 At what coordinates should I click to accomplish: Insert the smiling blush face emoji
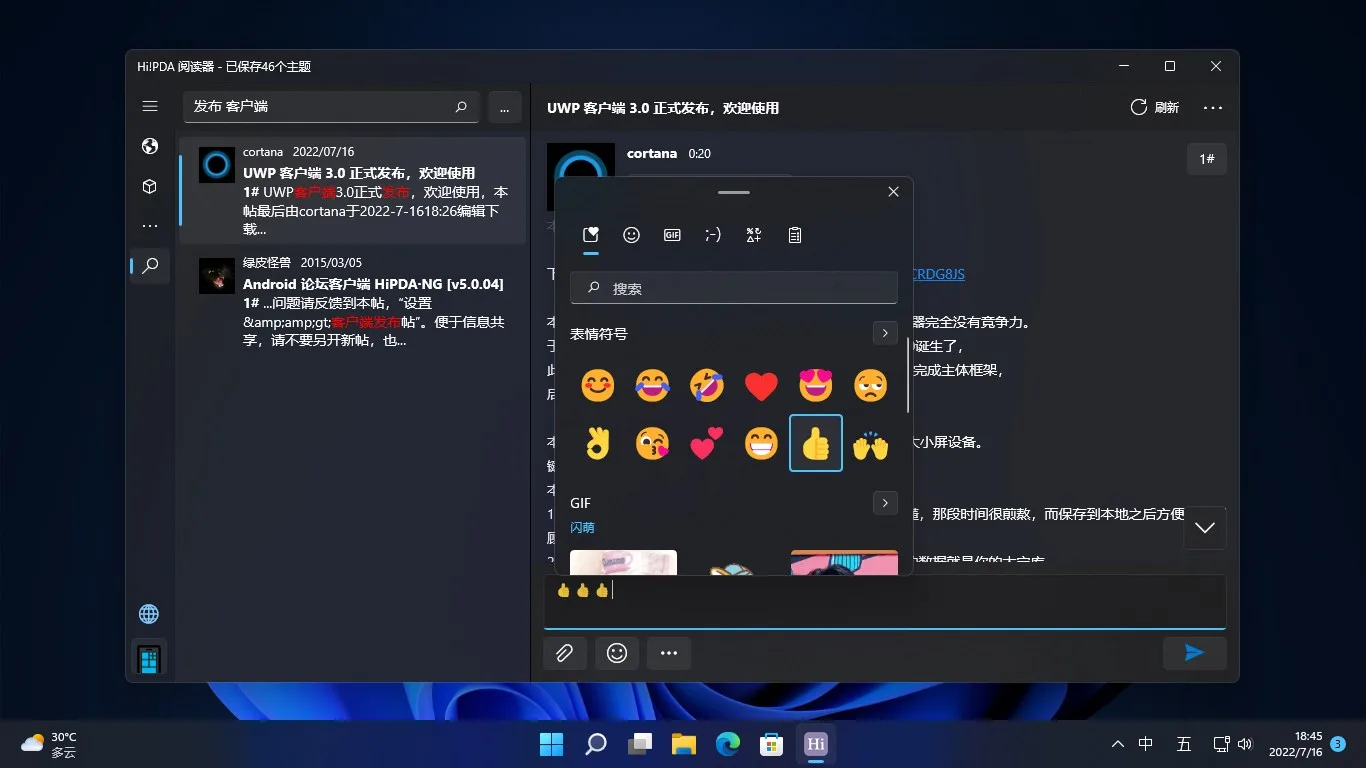(x=598, y=386)
